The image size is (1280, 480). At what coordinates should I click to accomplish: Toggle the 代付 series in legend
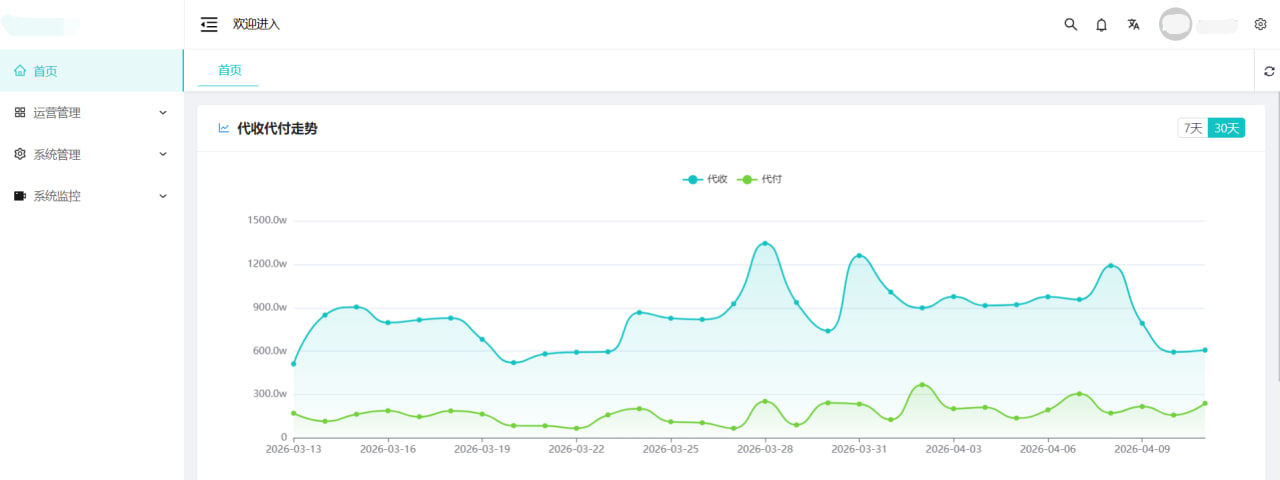760,179
